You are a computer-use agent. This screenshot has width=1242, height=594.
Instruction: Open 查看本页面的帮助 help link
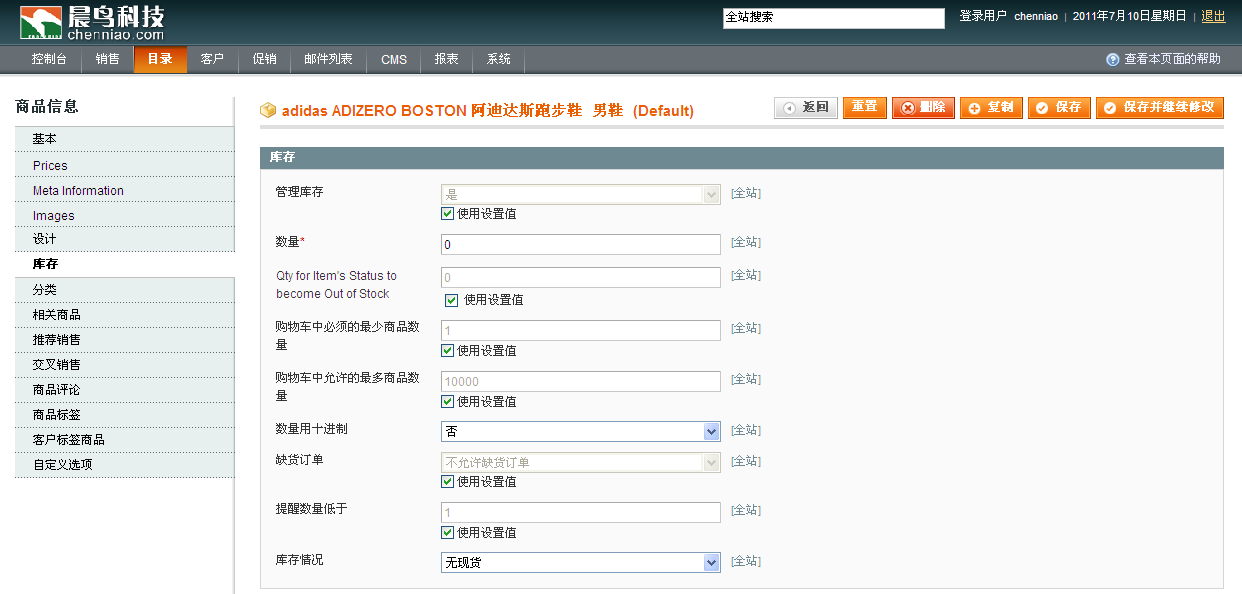pos(1172,60)
